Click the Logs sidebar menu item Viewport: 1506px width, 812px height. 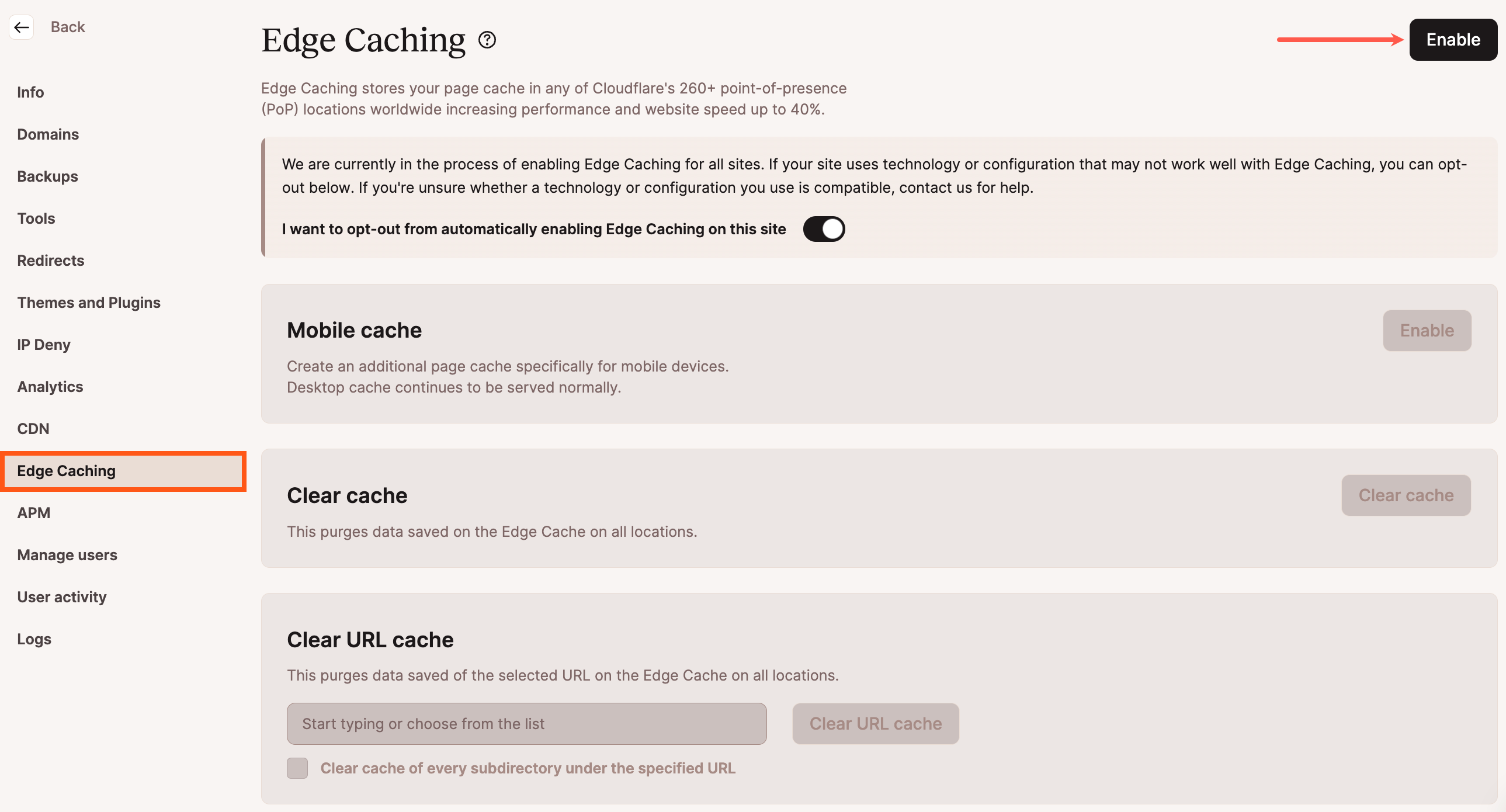click(34, 638)
